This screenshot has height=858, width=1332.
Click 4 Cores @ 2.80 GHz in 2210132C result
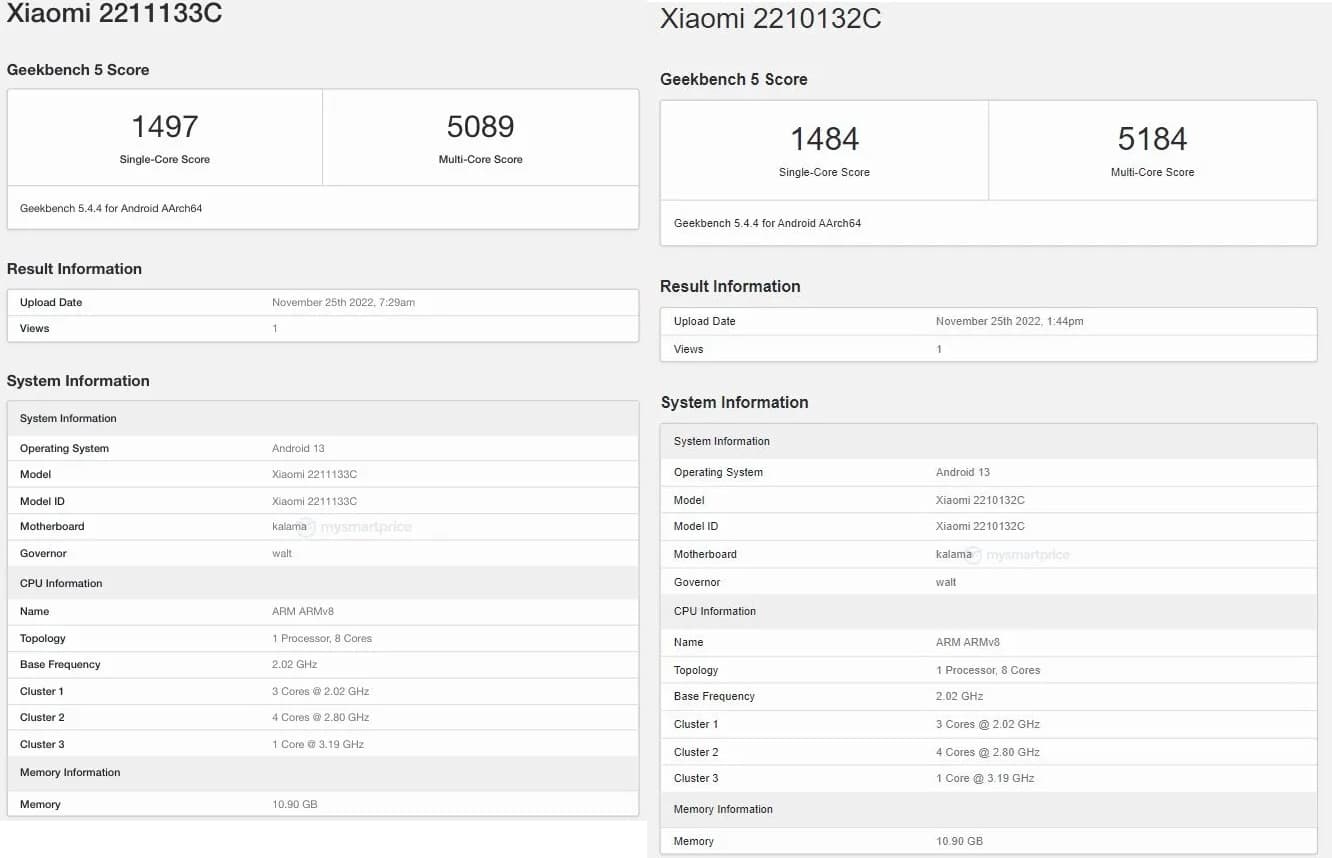988,752
